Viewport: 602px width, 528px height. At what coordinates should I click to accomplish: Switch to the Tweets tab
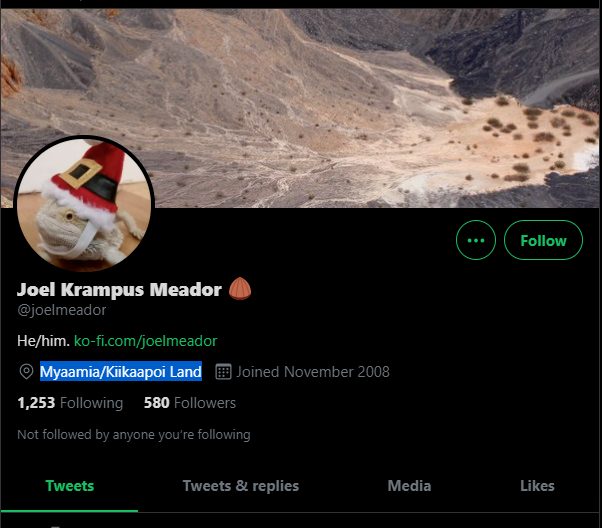[69, 486]
